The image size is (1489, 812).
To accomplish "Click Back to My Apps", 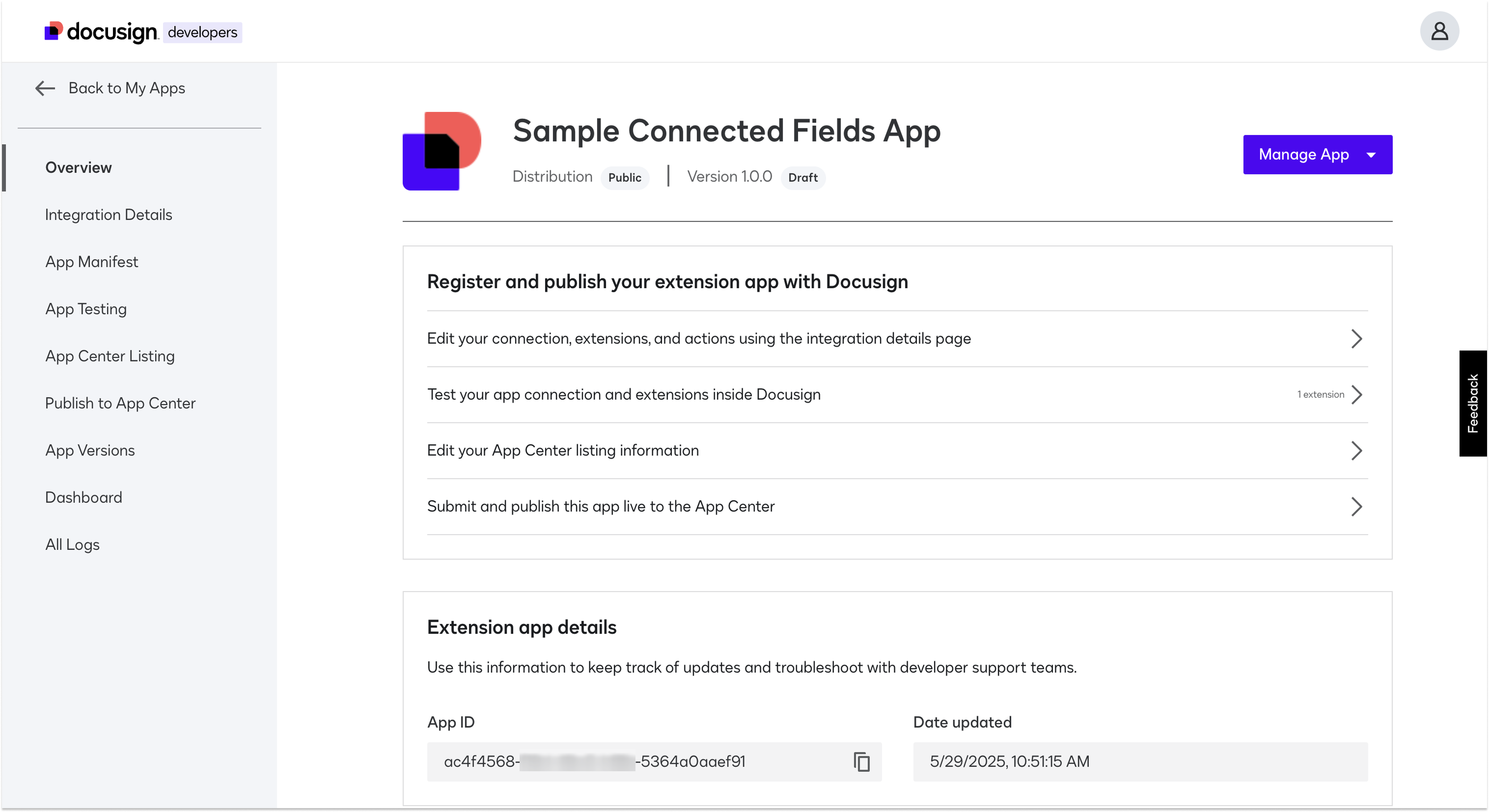I will click(x=127, y=88).
